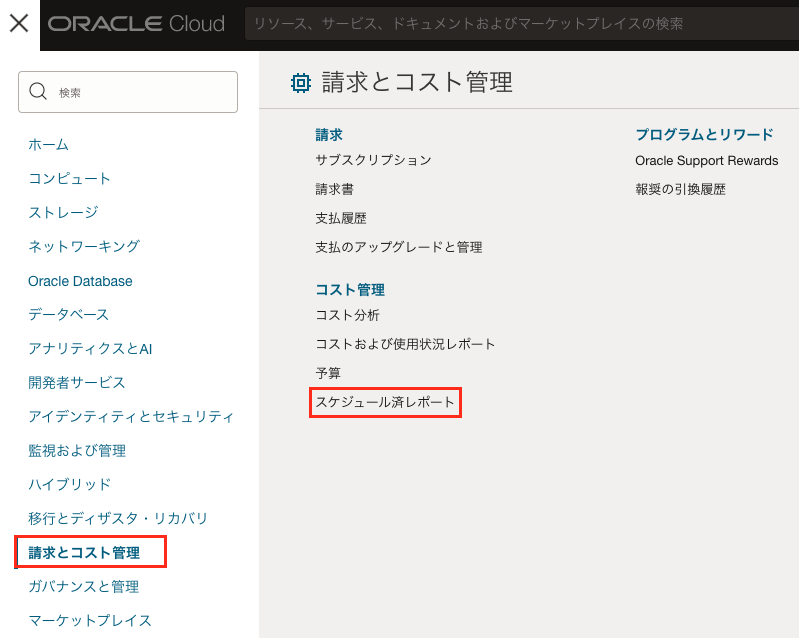This screenshot has height=638, width=799.
Task: Focus the top resource search bar
Action: 520,24
